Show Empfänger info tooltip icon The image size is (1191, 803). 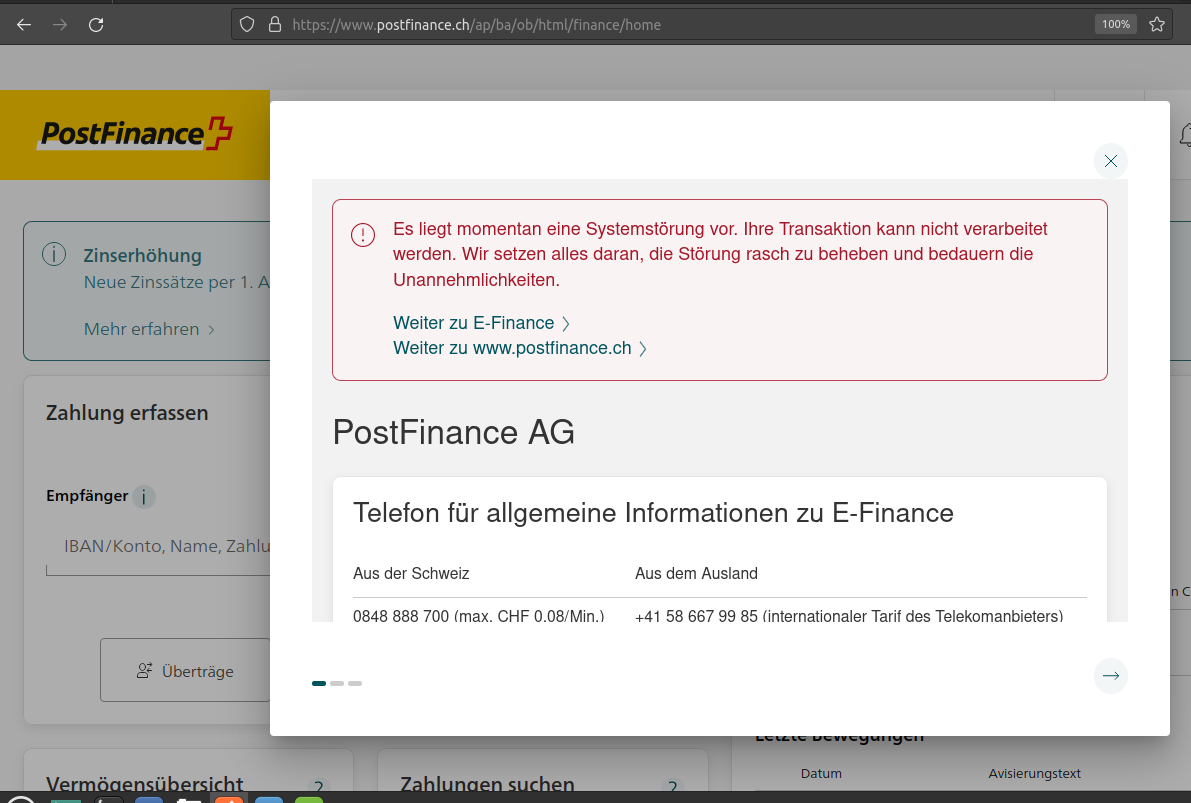pos(144,497)
